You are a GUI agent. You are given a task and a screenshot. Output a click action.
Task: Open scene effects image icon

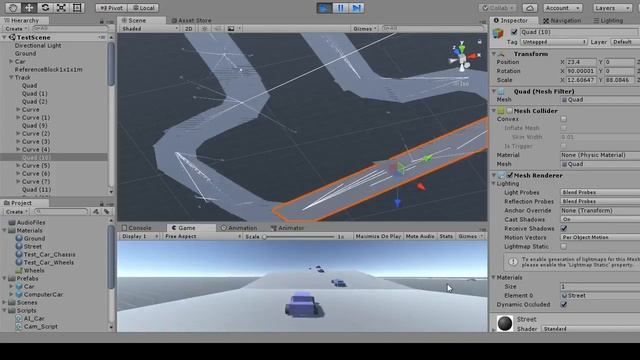231,29
